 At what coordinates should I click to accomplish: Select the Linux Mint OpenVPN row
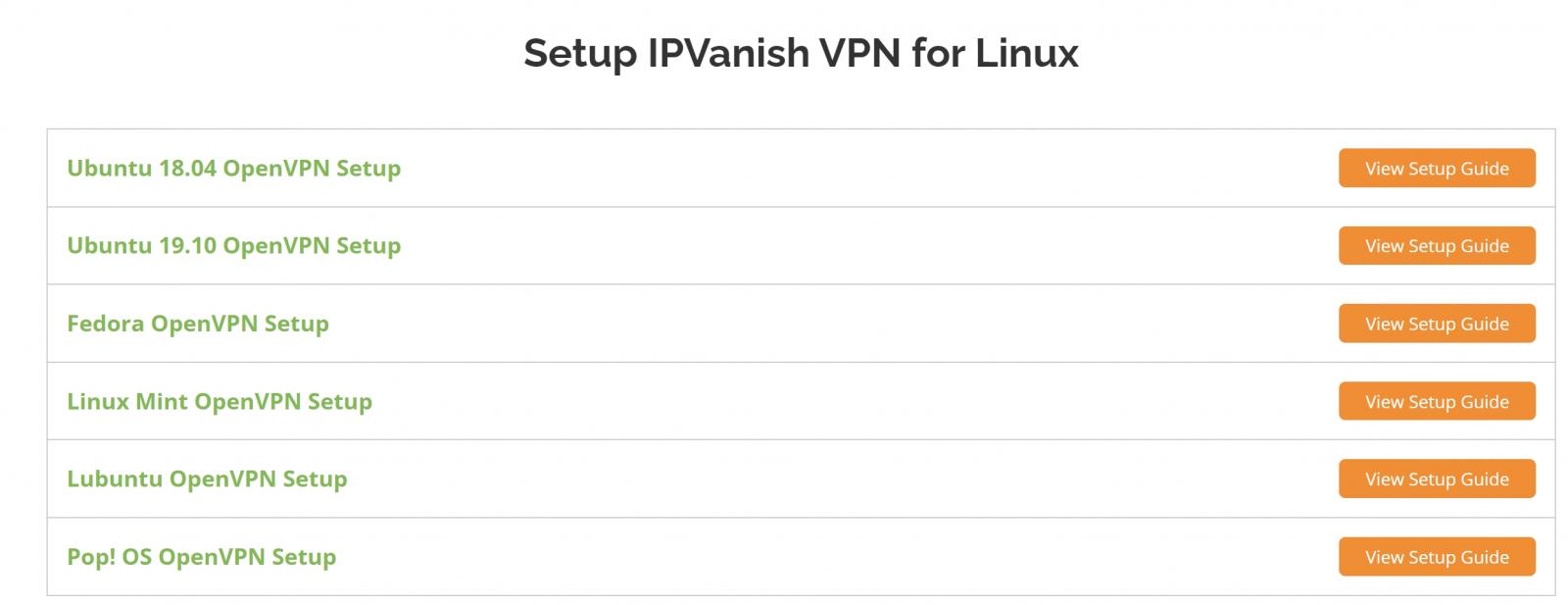(x=784, y=401)
